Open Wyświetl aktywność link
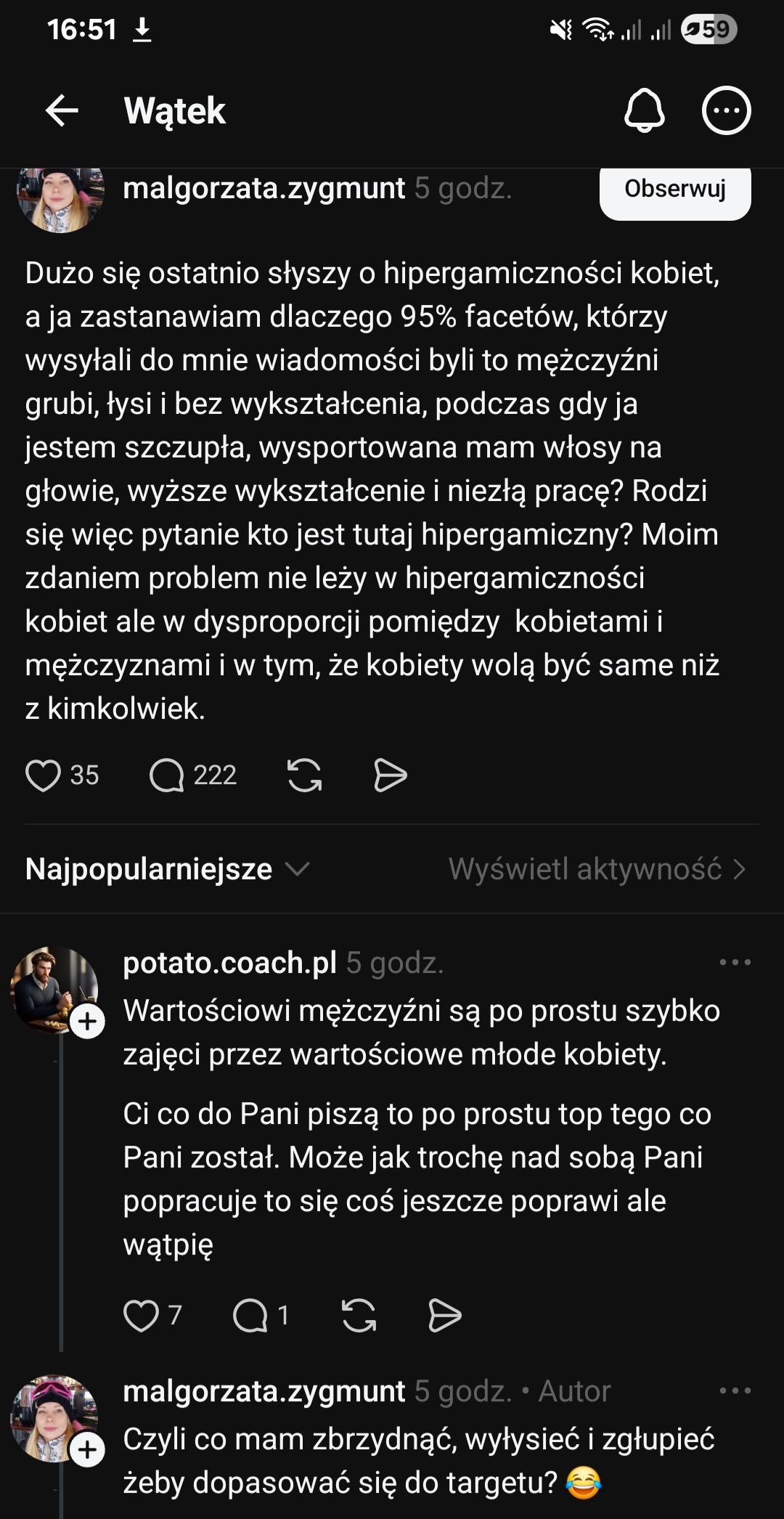The height and width of the screenshot is (1519, 784). 596,869
